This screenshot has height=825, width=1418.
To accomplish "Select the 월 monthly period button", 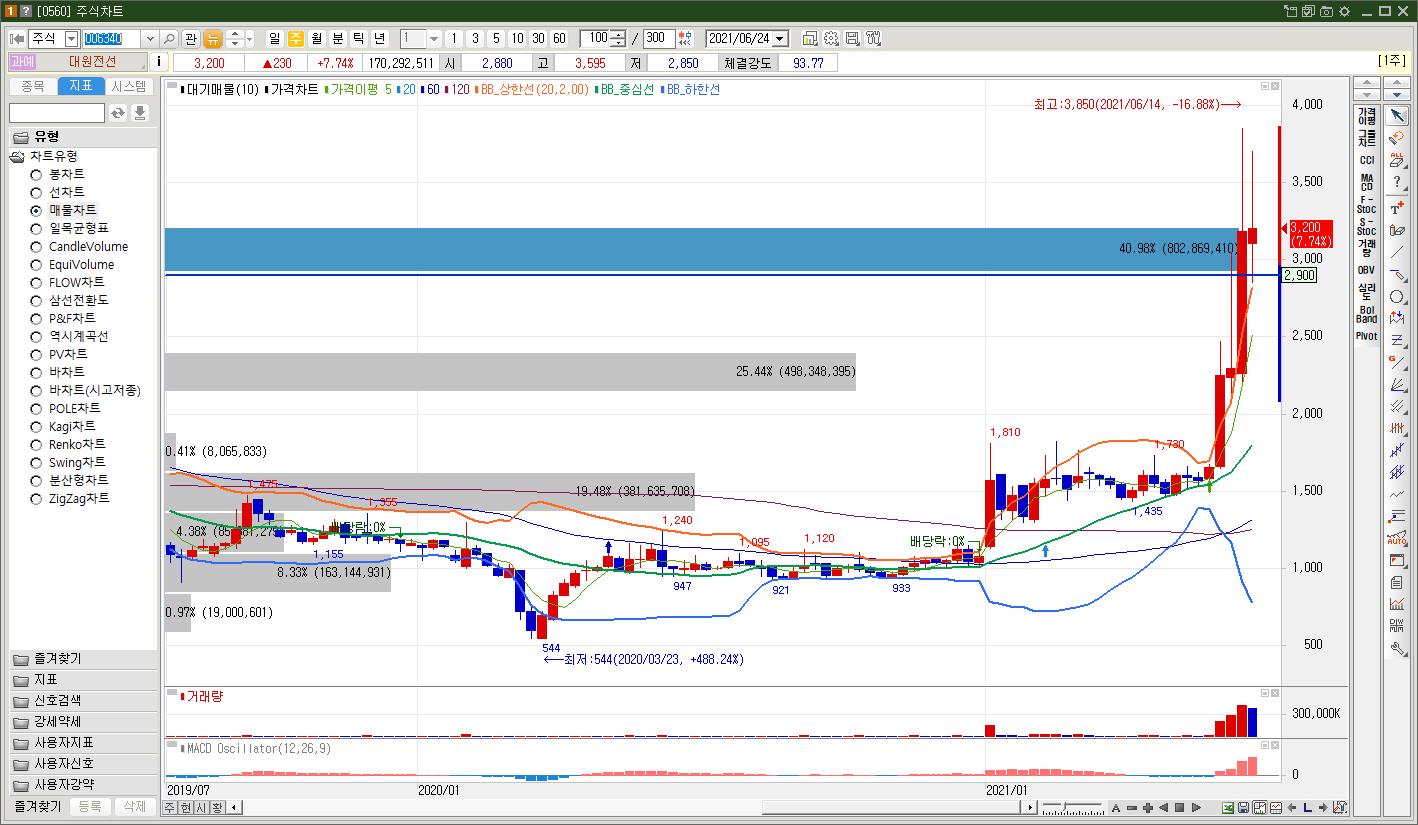I will (317, 39).
